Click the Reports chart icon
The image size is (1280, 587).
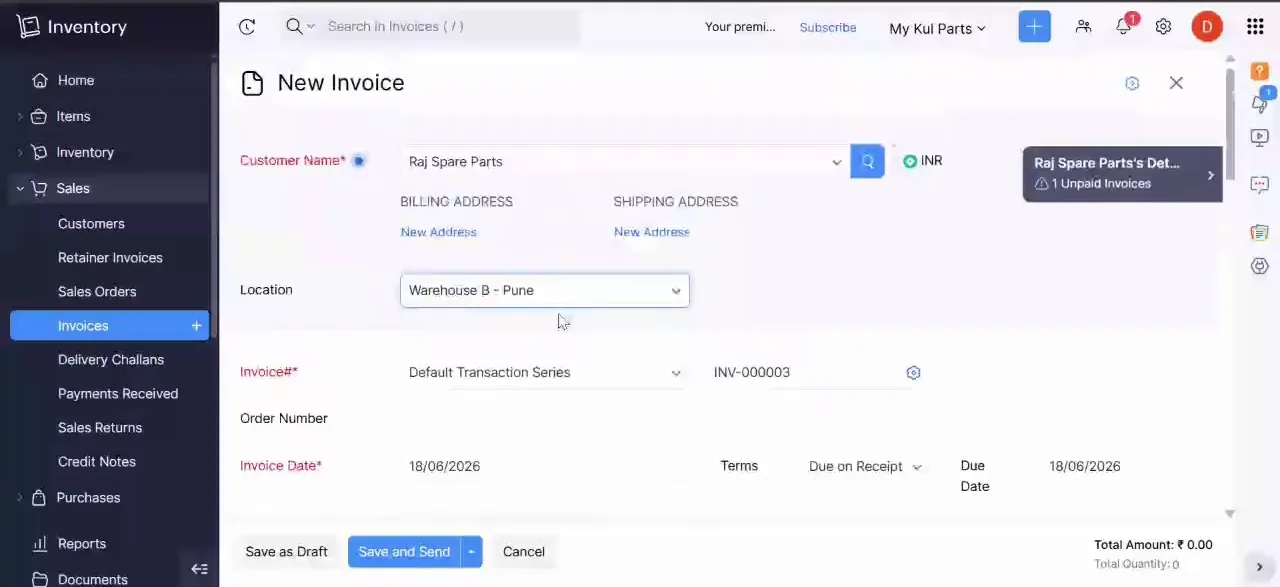pos(39,543)
